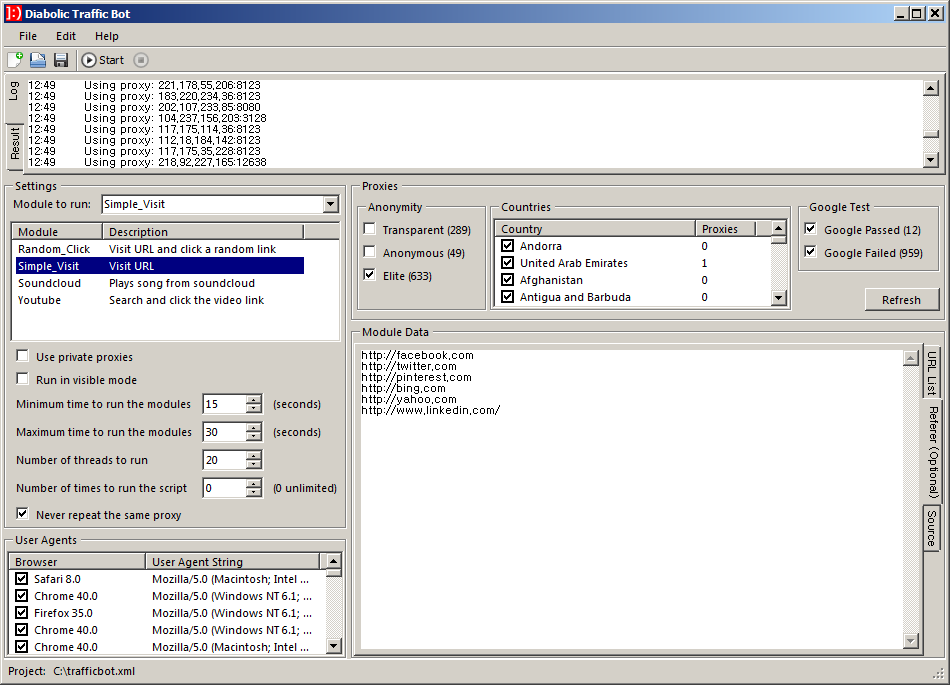Enable Use private proxies checkbox
The image size is (950, 685).
(23, 357)
